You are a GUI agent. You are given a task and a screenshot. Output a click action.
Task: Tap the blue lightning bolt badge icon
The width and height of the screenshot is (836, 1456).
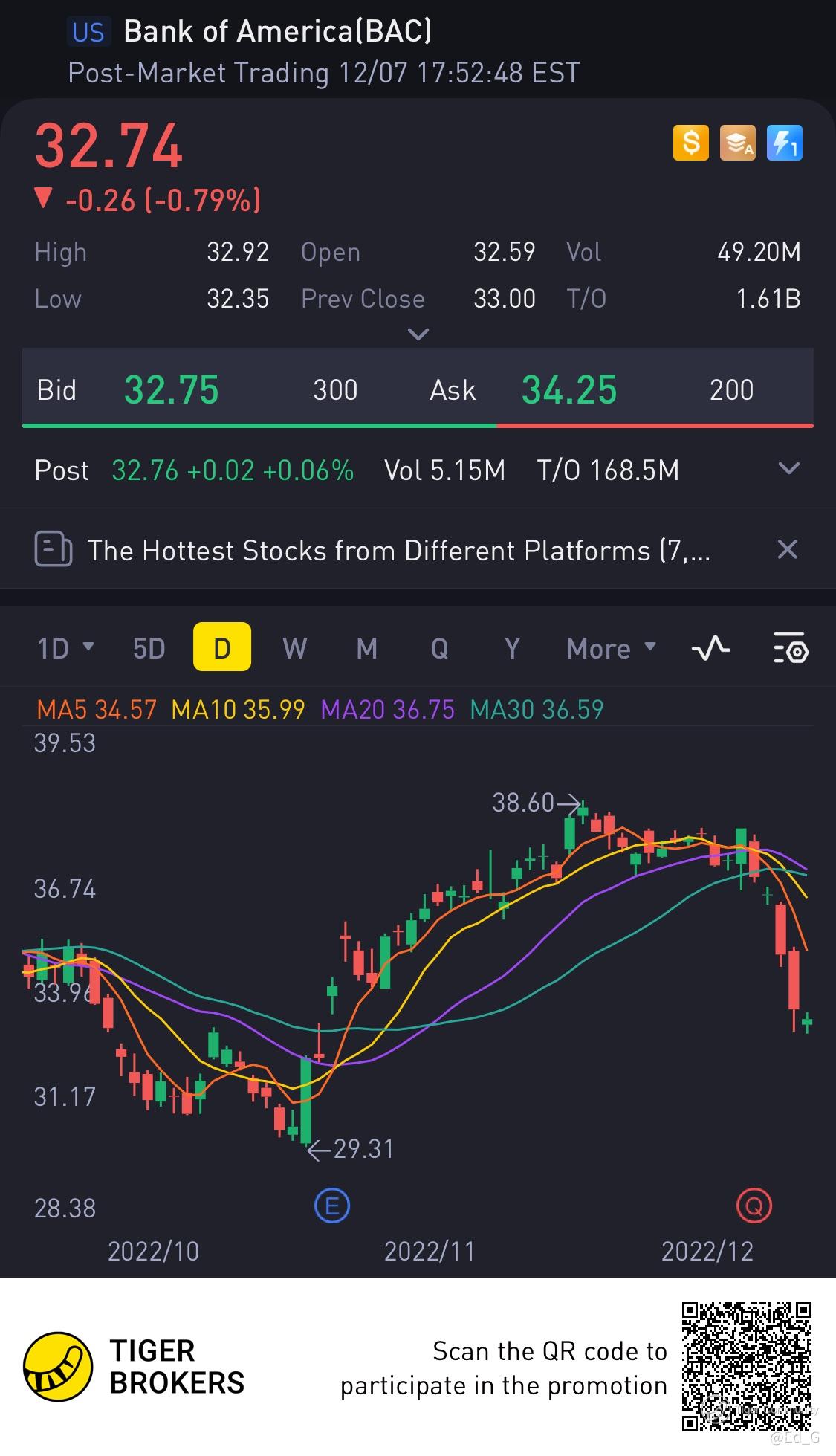coord(785,142)
